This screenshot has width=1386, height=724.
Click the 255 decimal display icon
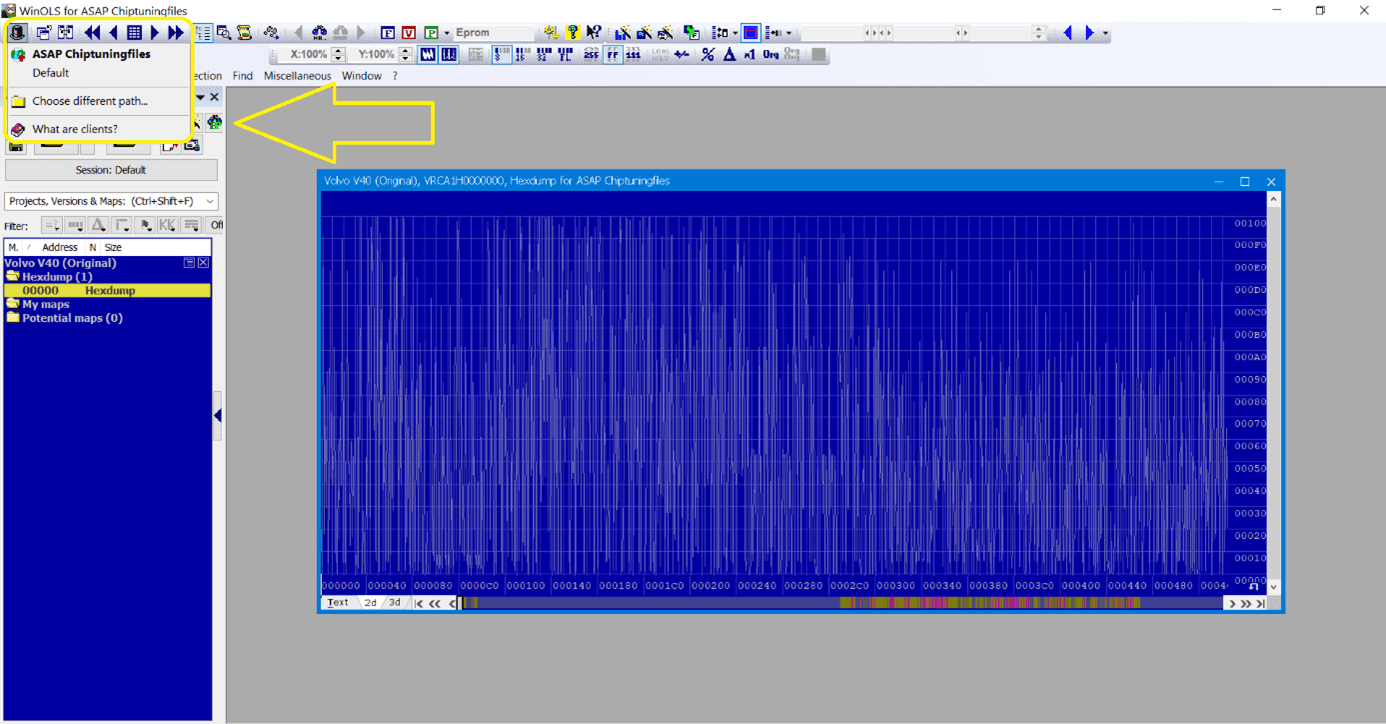(590, 54)
